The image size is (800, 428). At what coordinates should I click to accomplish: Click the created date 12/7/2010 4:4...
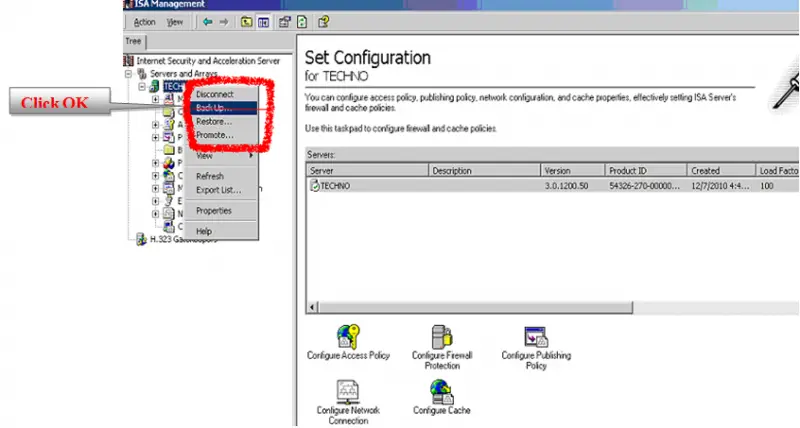tap(720, 186)
